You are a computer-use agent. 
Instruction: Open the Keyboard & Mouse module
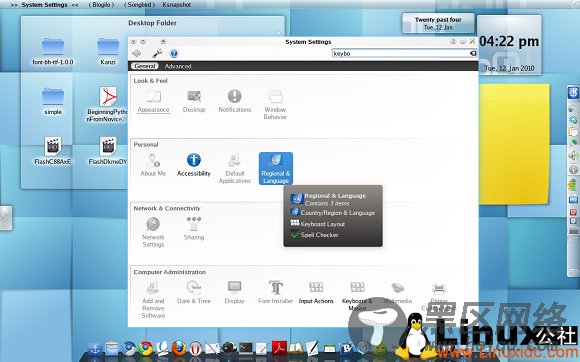click(x=357, y=296)
